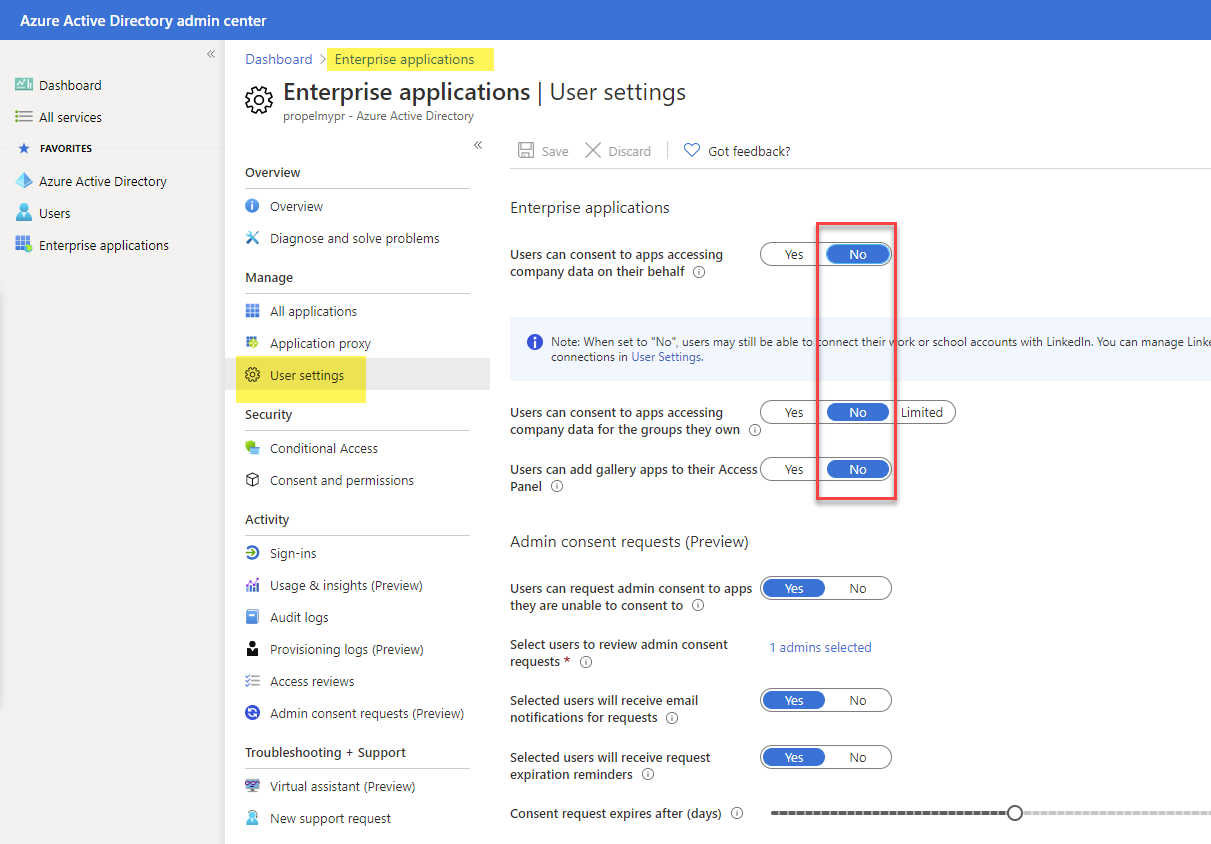The image size is (1211, 844).
Task: Click the All applications grid icon
Action: 252,311
